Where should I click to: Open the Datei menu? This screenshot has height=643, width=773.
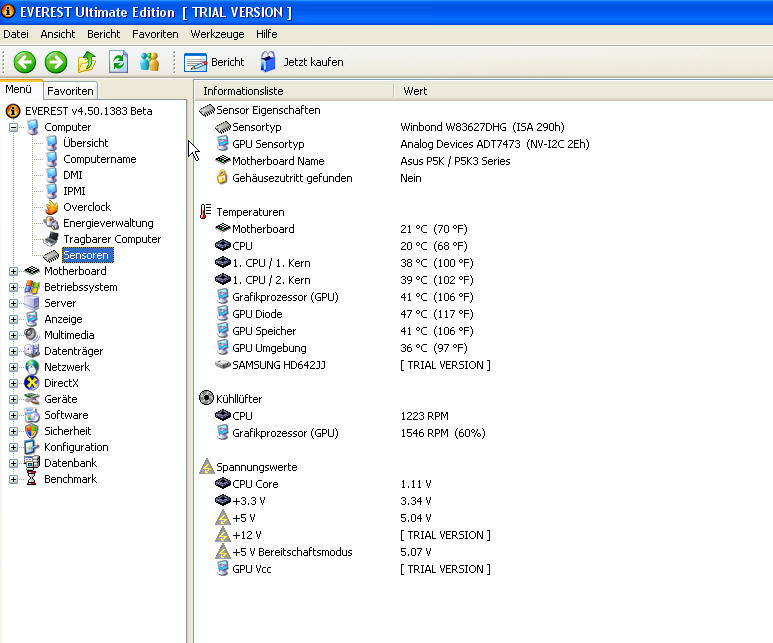16,34
